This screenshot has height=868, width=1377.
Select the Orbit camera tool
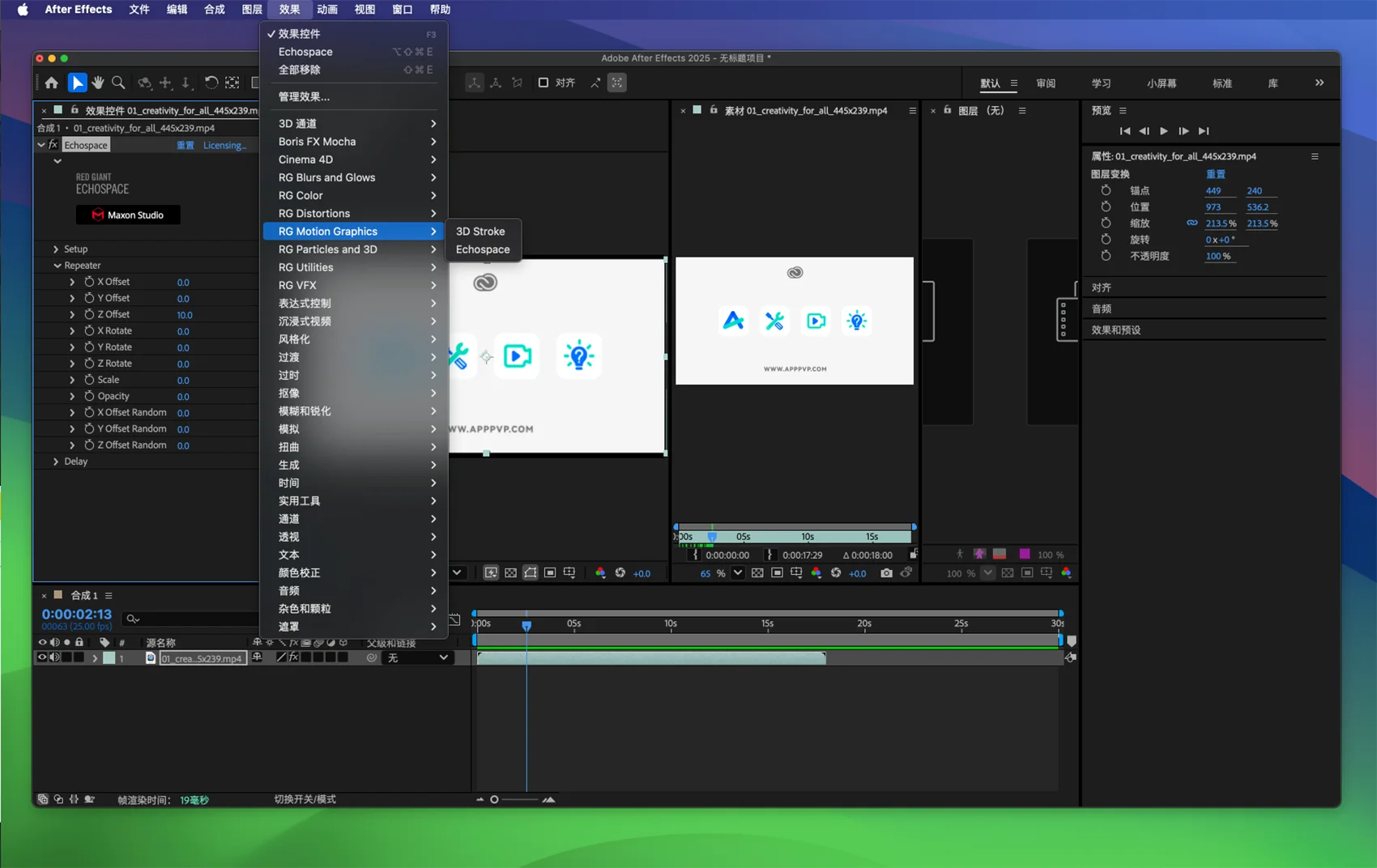[144, 83]
